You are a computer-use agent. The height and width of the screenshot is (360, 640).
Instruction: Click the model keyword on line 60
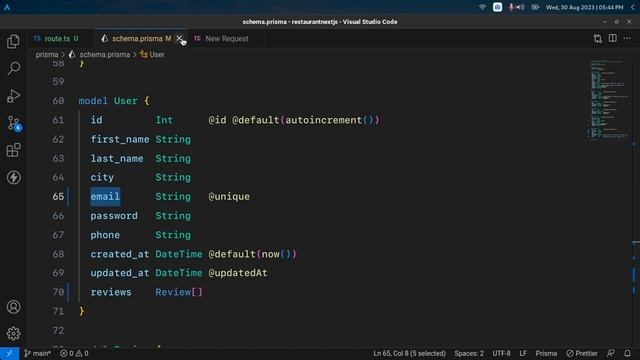93,101
